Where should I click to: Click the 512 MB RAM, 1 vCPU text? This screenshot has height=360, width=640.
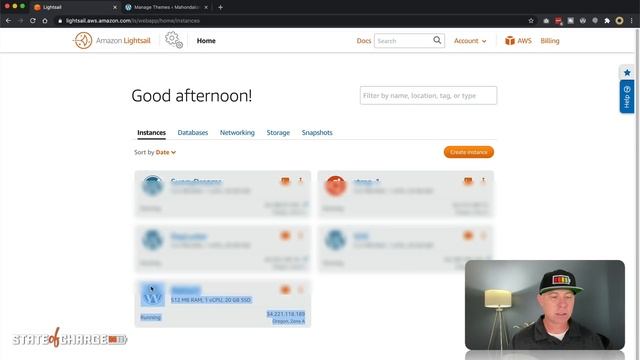211,300
